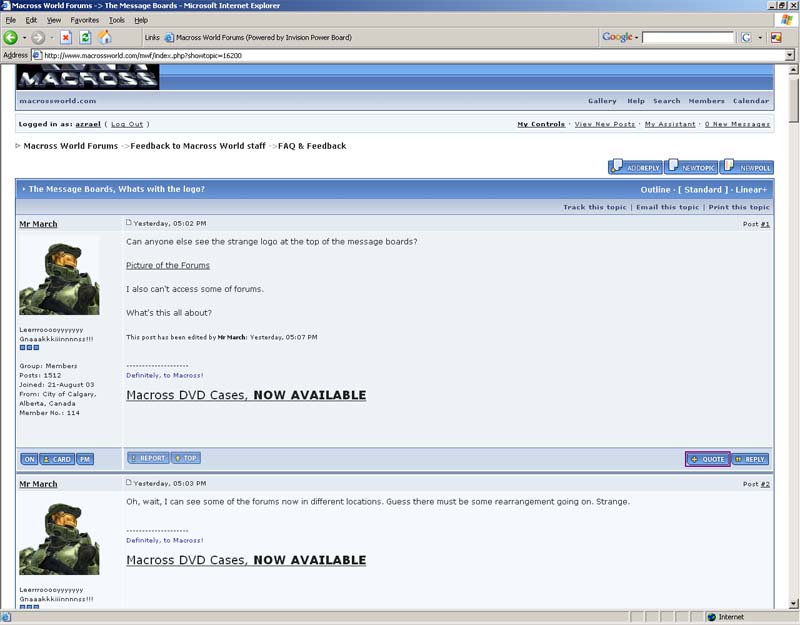Refresh the page with green arrows icon
Screen dimensions: 800x625
(x=85, y=37)
